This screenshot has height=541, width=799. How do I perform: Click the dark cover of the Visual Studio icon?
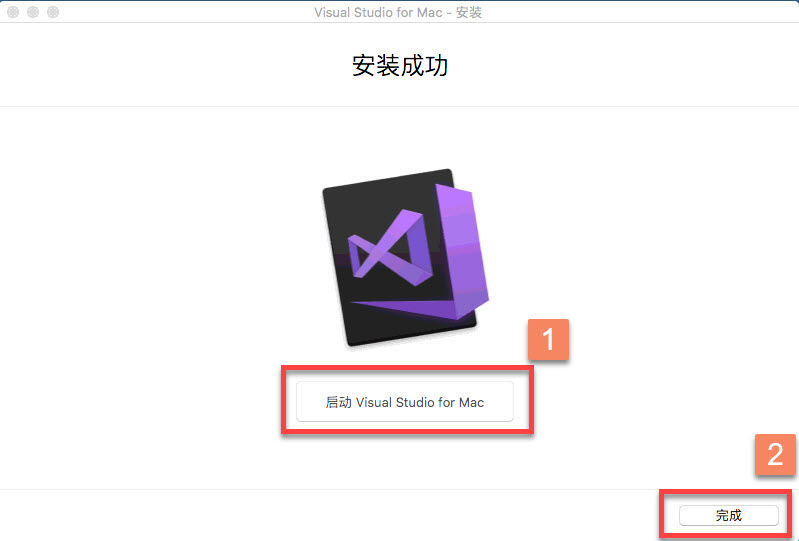pyautogui.click(x=357, y=214)
